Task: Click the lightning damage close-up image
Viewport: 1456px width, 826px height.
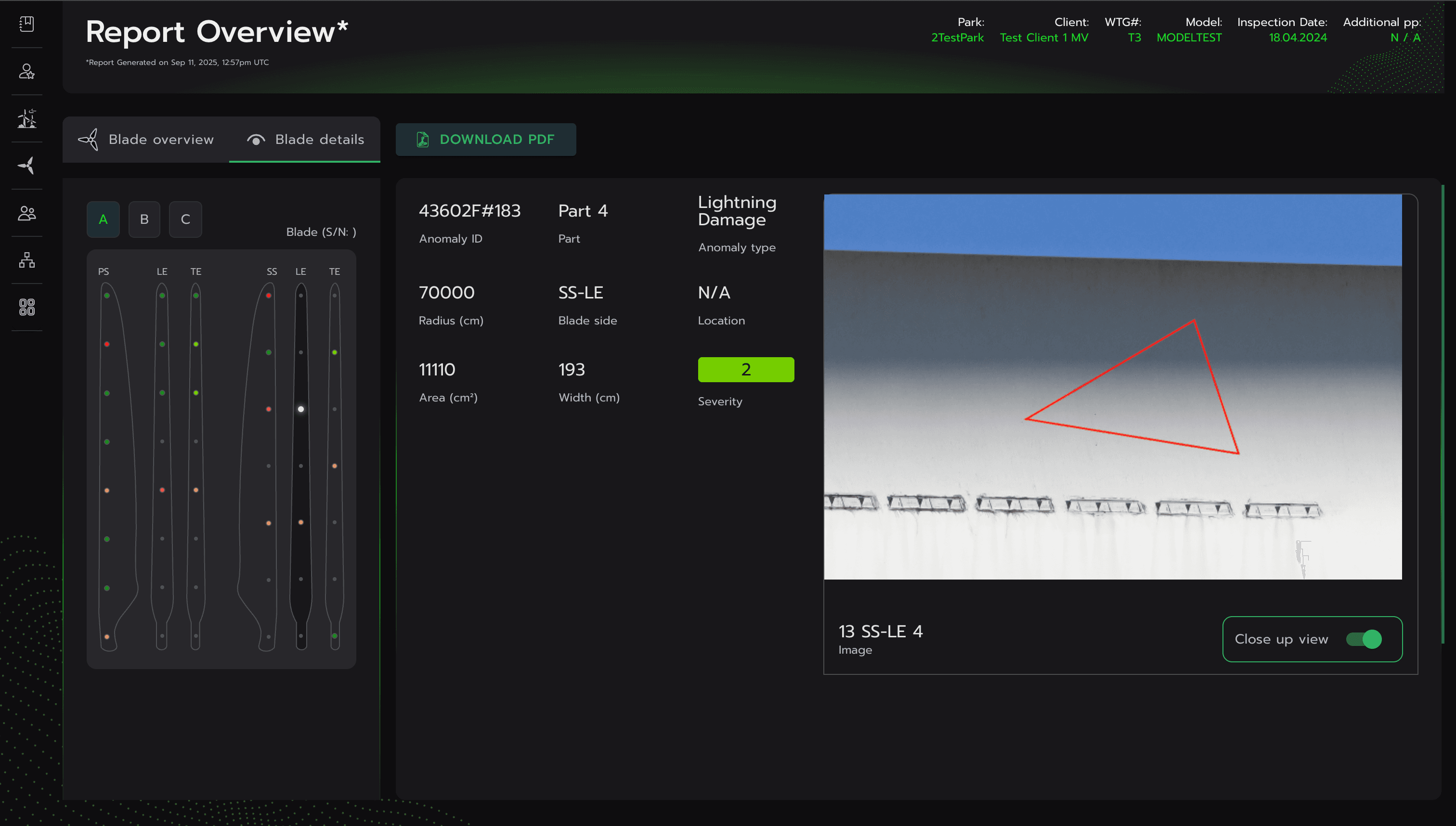Action: [1112, 387]
